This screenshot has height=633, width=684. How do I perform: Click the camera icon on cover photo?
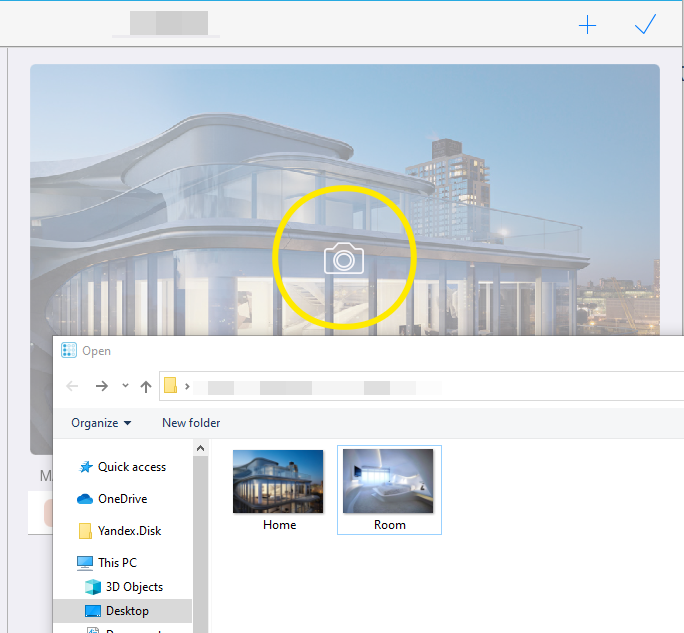tap(343, 259)
